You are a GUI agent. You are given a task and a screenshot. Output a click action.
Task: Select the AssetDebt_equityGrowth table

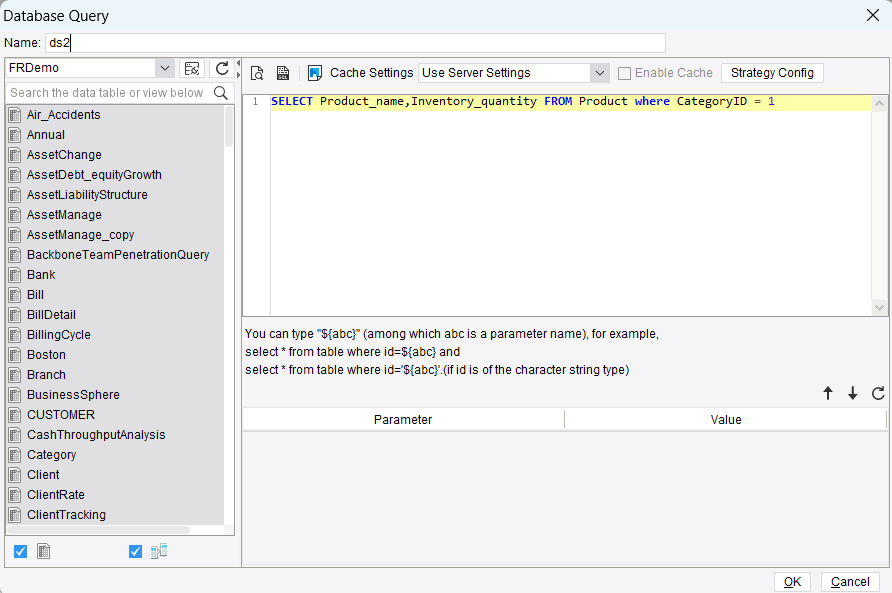[x=94, y=175]
